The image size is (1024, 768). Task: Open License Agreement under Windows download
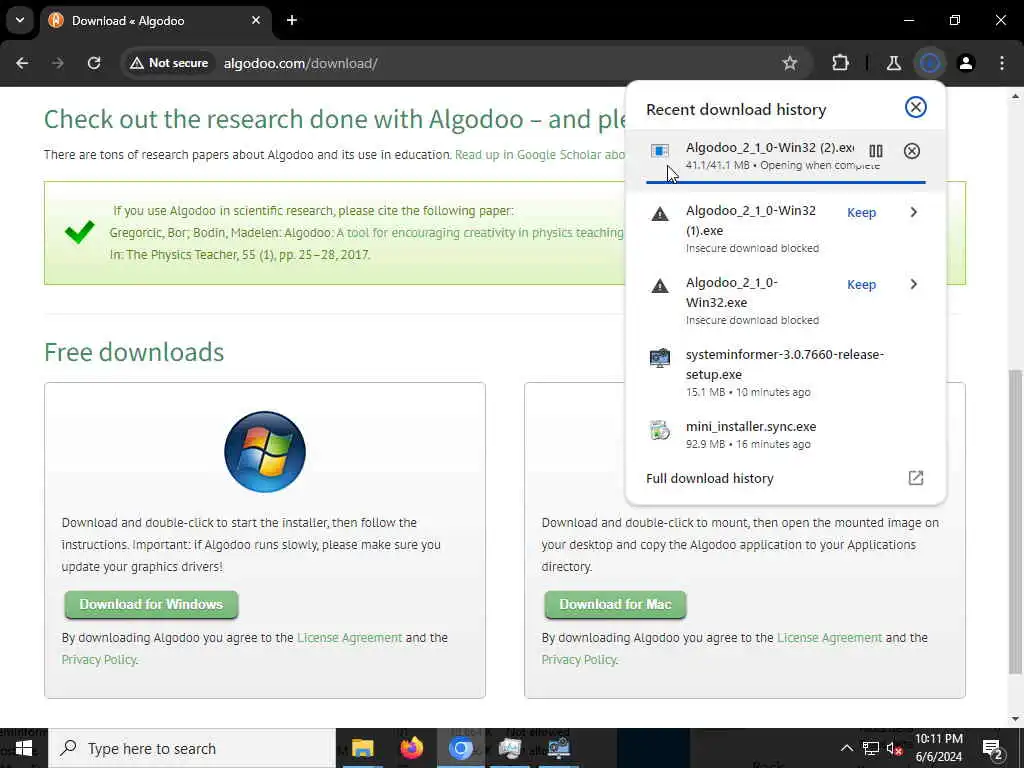(349, 638)
